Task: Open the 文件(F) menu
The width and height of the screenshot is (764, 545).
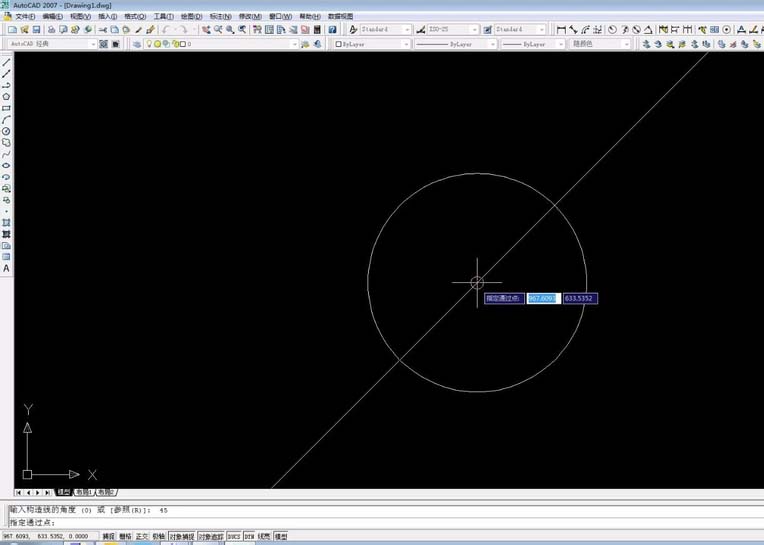Action: click(x=25, y=17)
